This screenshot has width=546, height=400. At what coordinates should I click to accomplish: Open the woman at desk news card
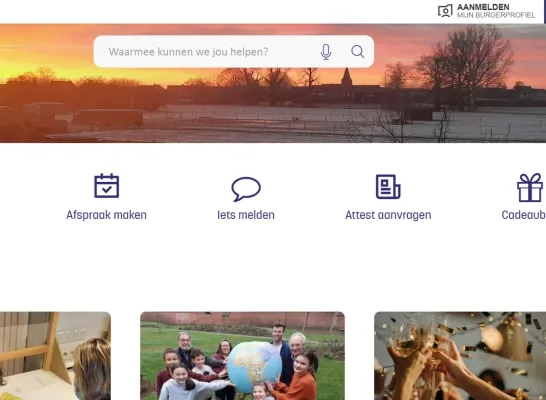[x=55, y=356]
